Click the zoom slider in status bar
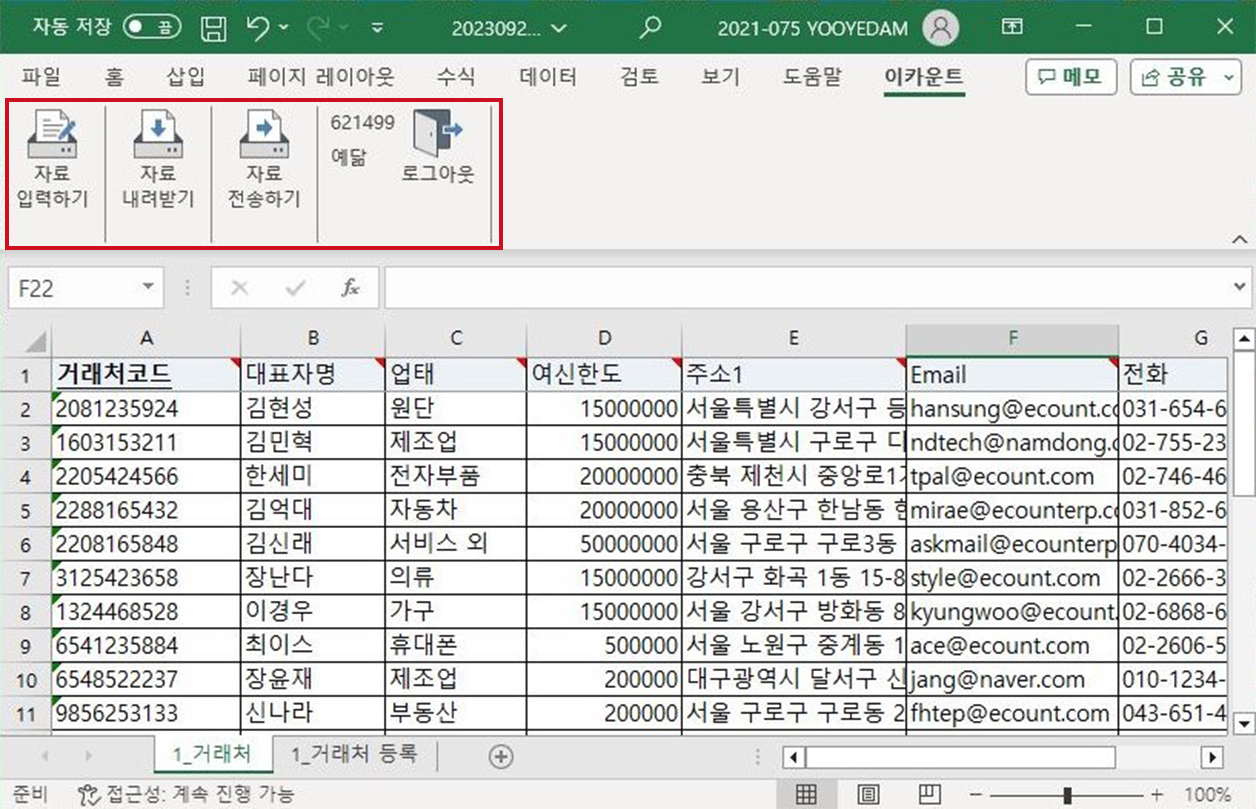This screenshot has width=1256, height=809. click(1068, 795)
